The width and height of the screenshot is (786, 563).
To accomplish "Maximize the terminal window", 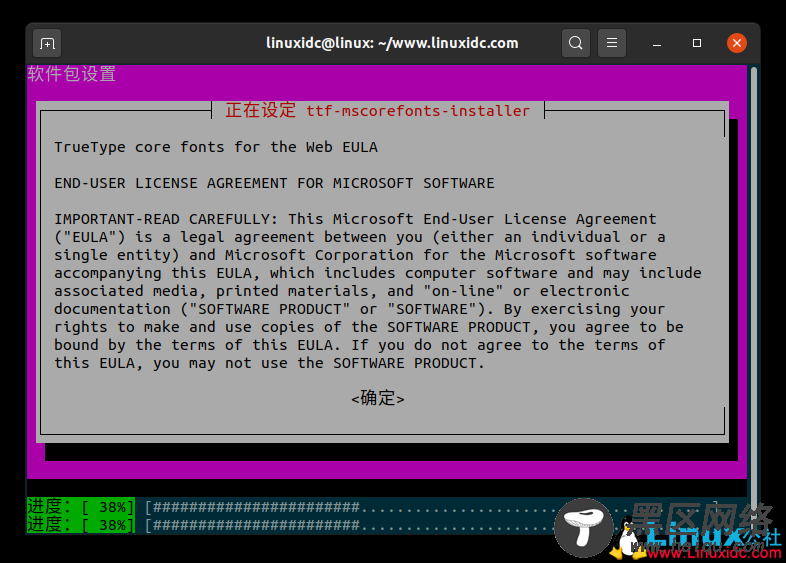I will [697, 43].
